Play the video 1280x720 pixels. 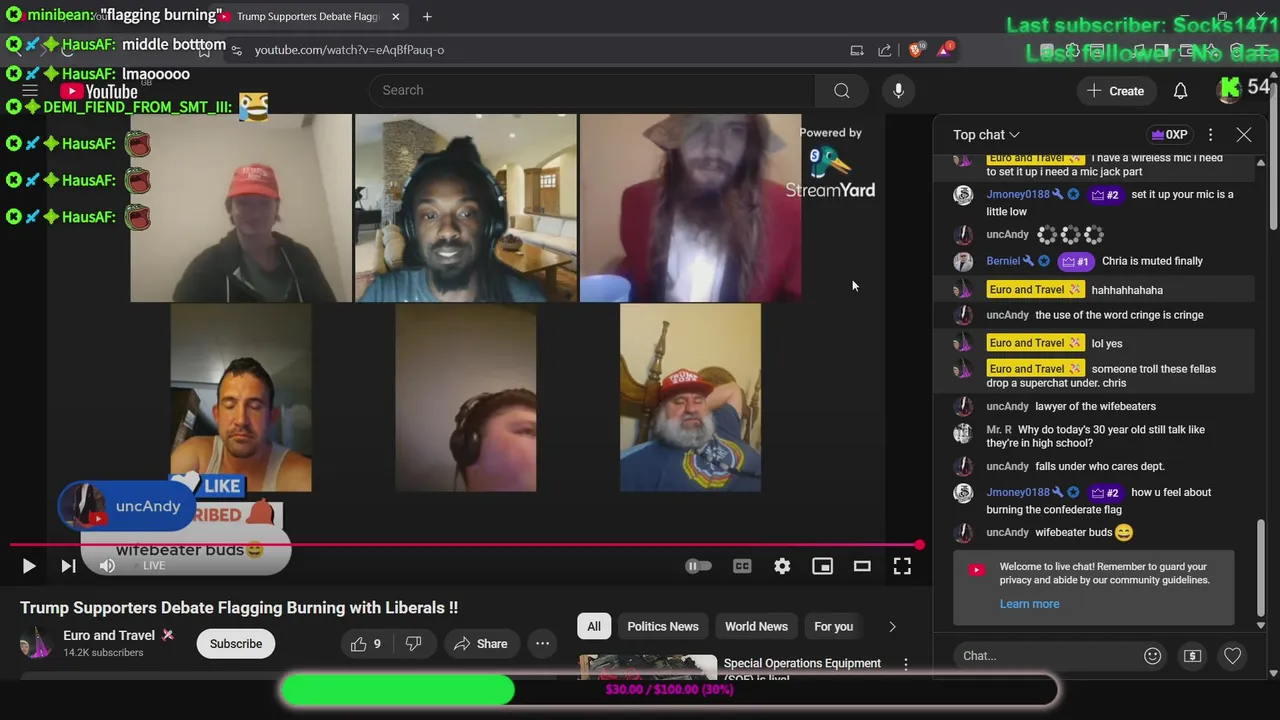pyautogui.click(x=29, y=566)
